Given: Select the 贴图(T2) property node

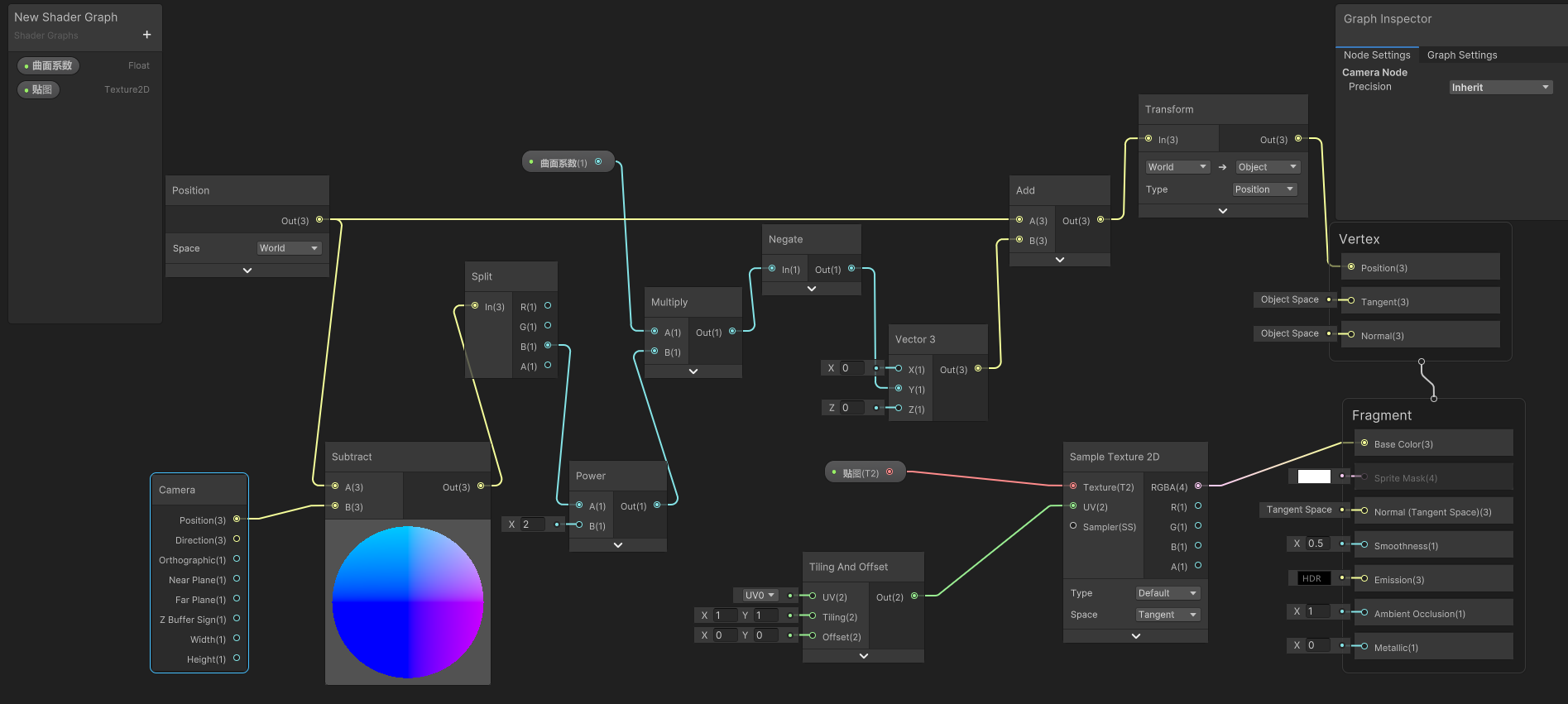Looking at the screenshot, I should 866,472.
